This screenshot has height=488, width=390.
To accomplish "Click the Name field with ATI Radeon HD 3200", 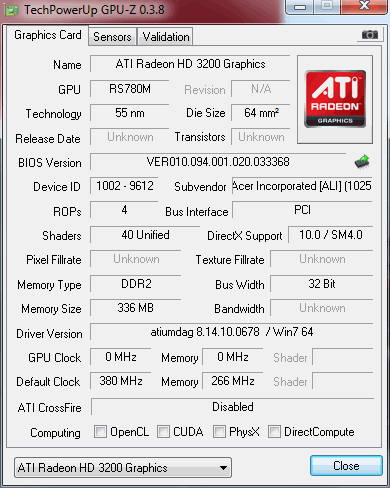I will click(x=190, y=64).
